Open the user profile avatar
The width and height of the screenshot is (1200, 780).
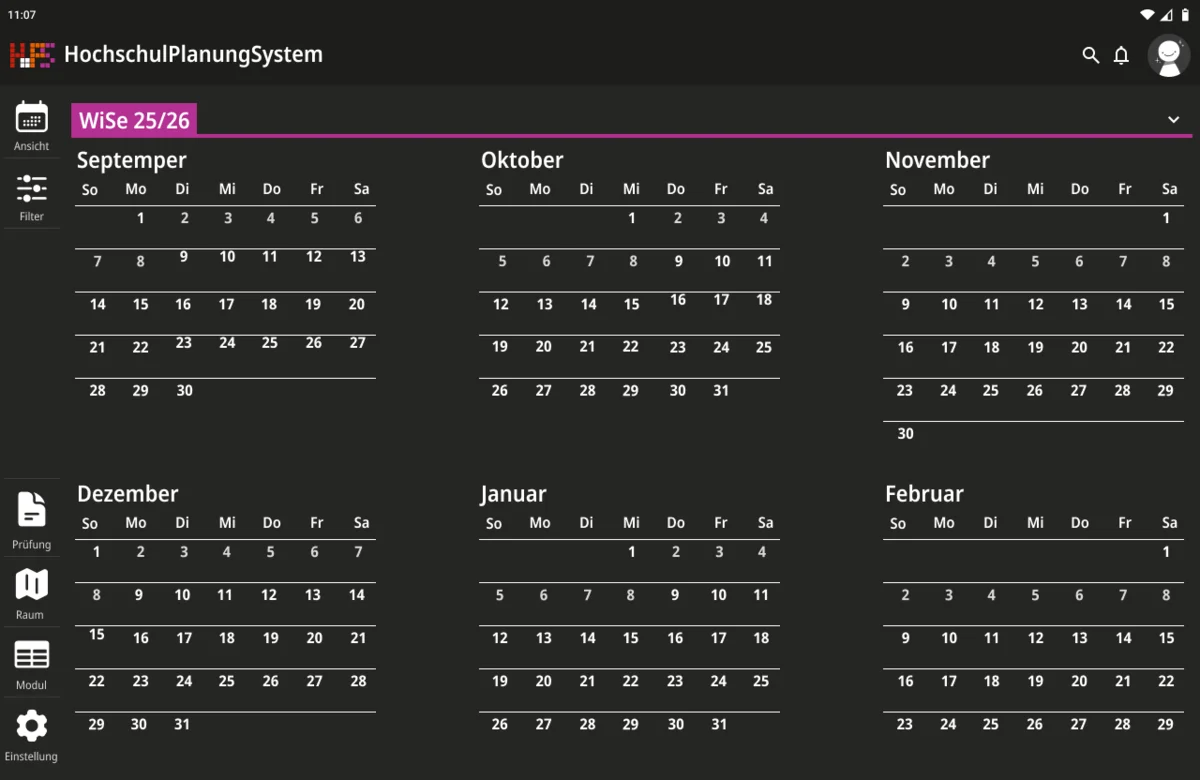point(1168,56)
